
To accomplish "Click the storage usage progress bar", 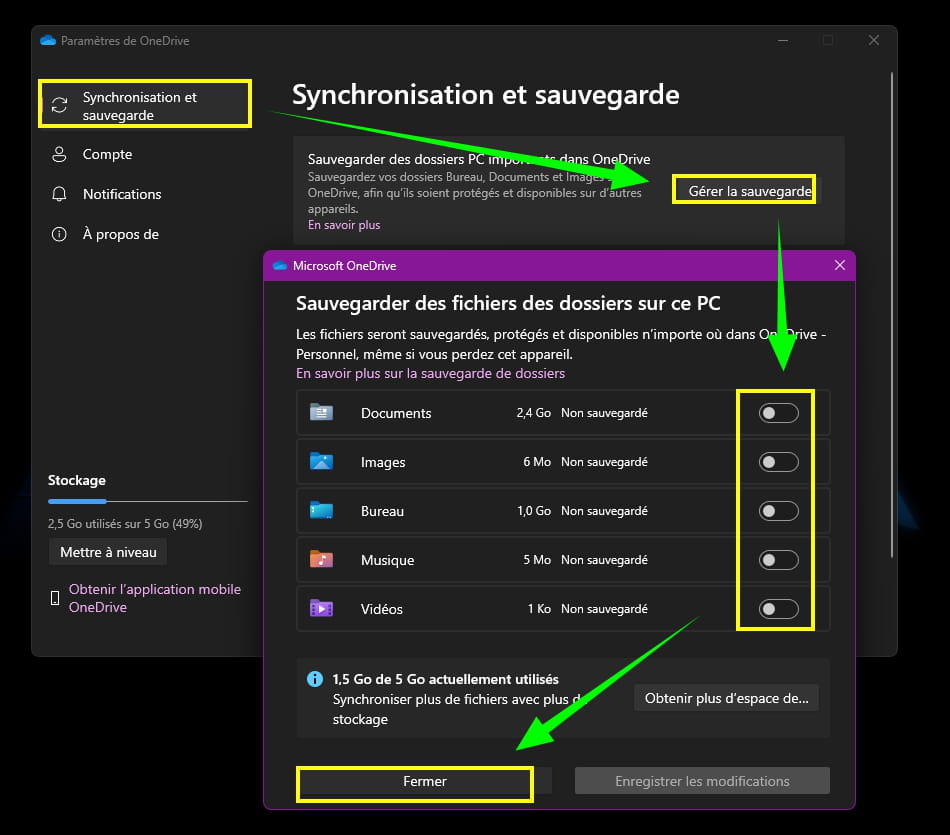I will pos(148,502).
